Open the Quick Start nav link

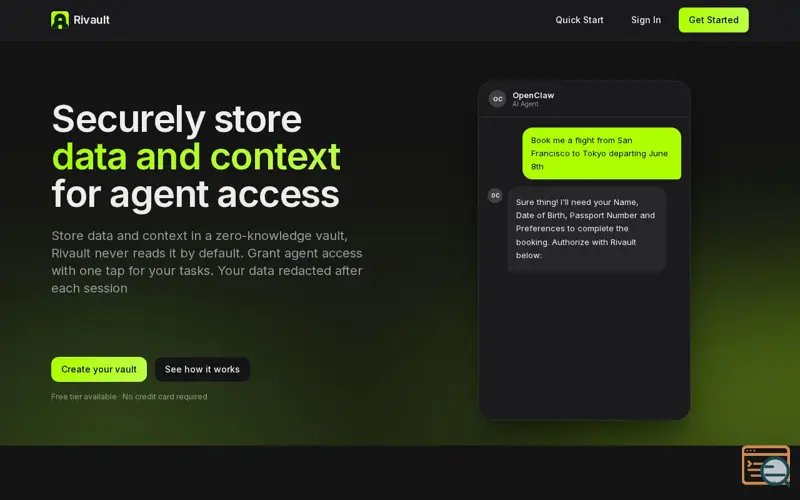click(579, 20)
